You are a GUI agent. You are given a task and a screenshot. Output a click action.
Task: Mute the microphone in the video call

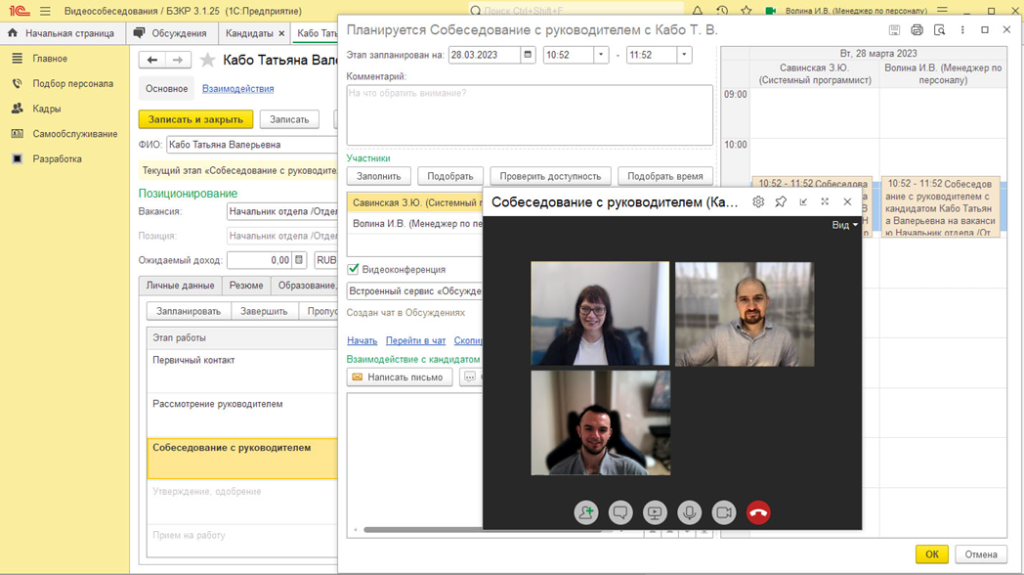point(689,513)
